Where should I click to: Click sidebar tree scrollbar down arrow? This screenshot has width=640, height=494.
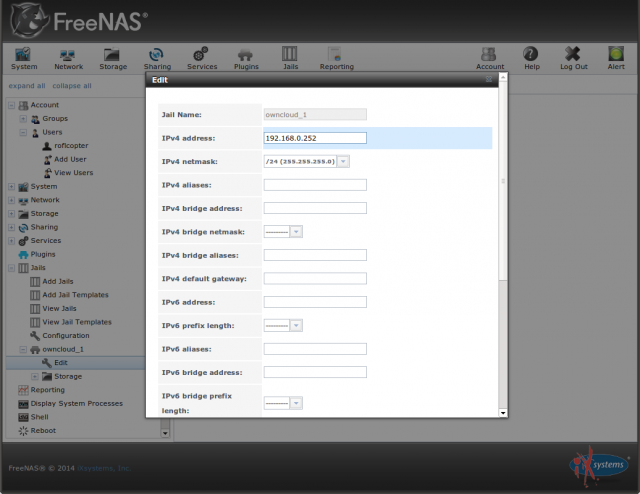pyautogui.click(x=165, y=434)
